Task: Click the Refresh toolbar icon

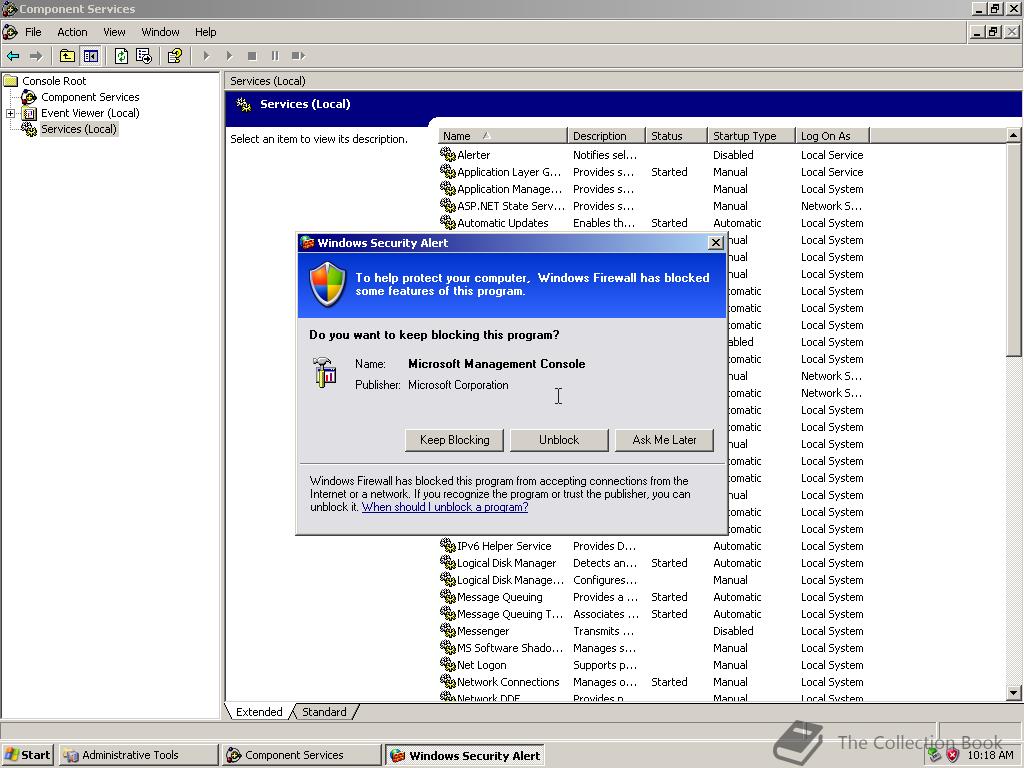Action: (121, 56)
